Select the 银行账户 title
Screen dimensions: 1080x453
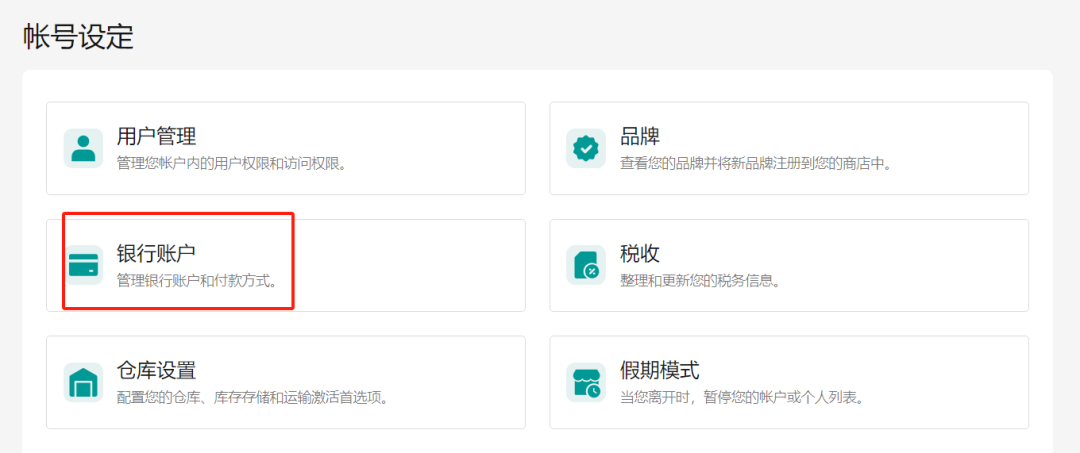click(156, 253)
